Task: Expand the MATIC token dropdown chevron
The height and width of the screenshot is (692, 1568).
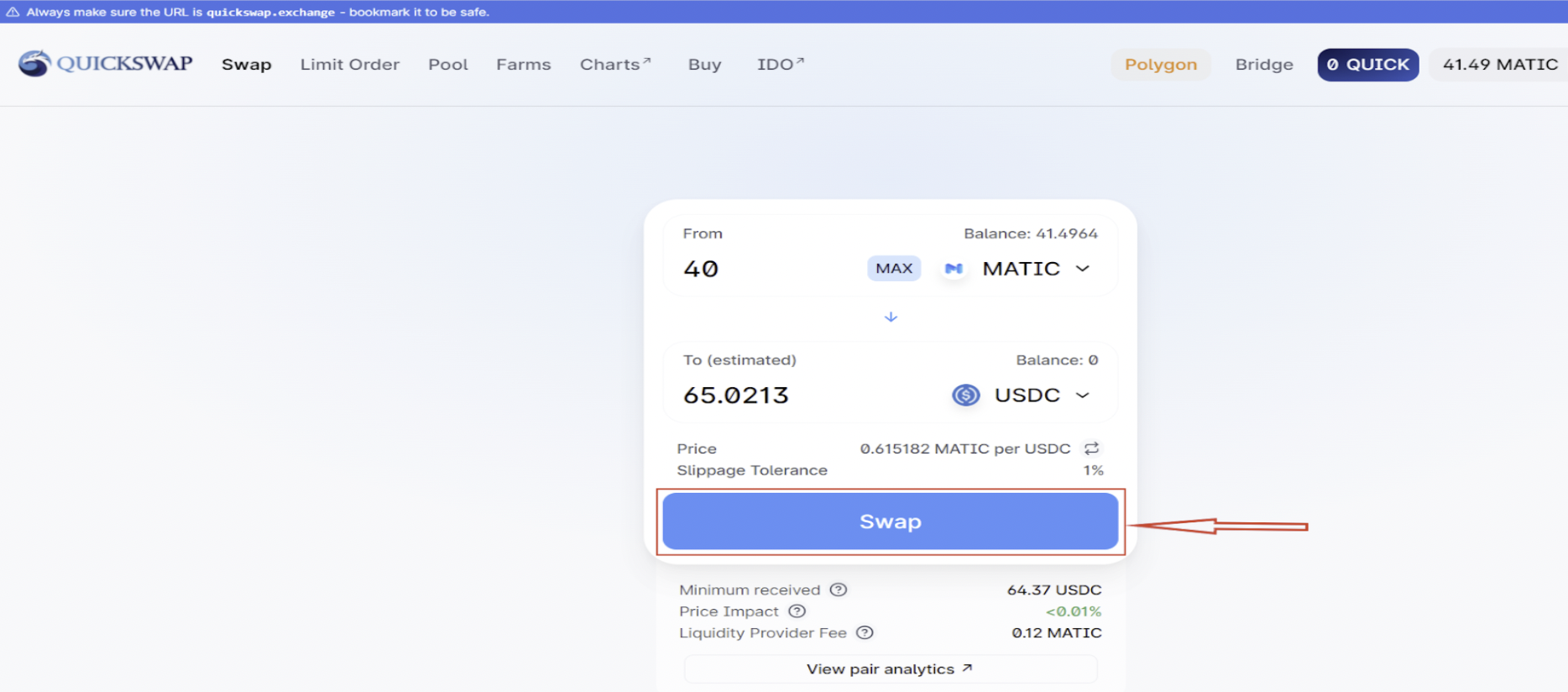Action: (x=1083, y=269)
